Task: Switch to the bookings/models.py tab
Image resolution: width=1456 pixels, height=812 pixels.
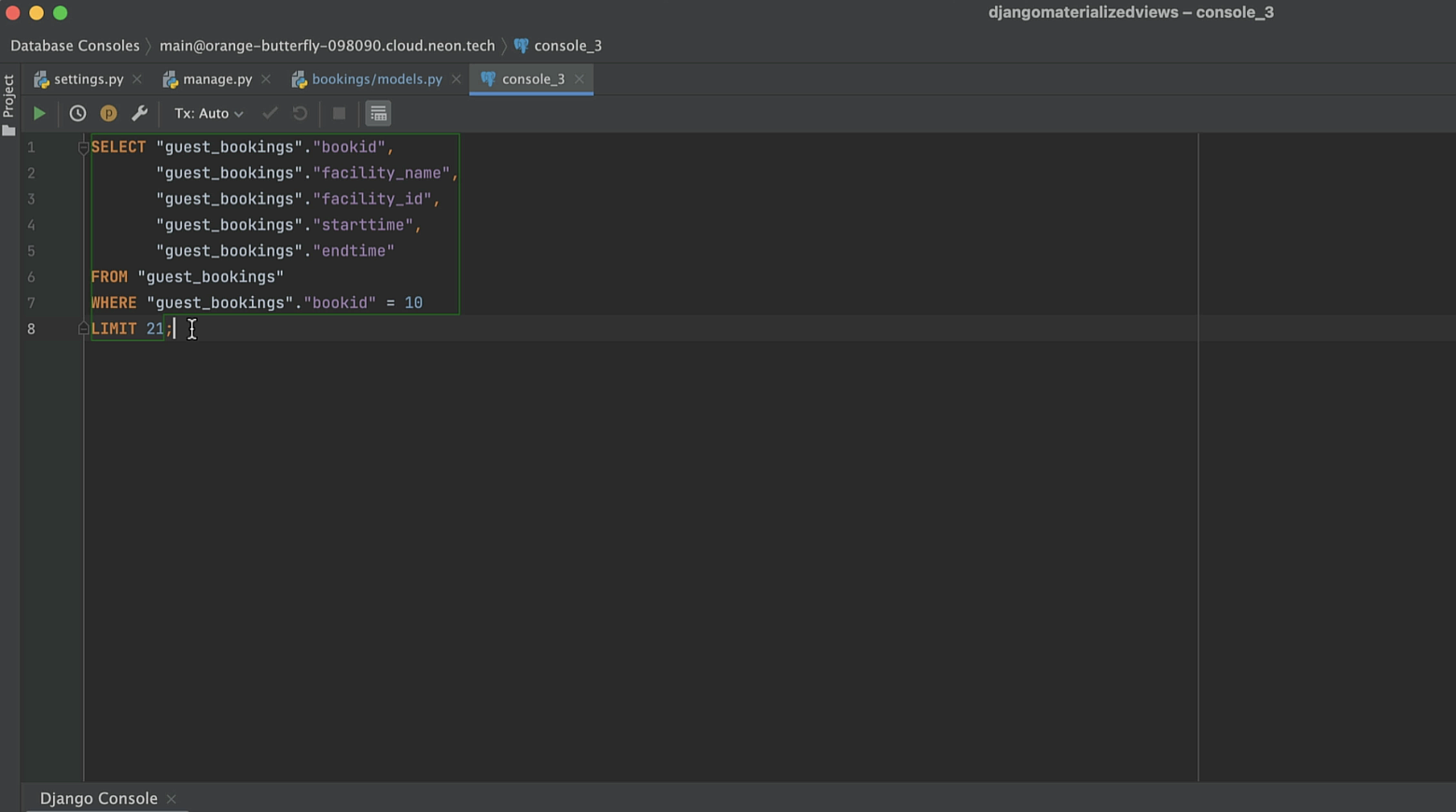Action: tap(377, 79)
